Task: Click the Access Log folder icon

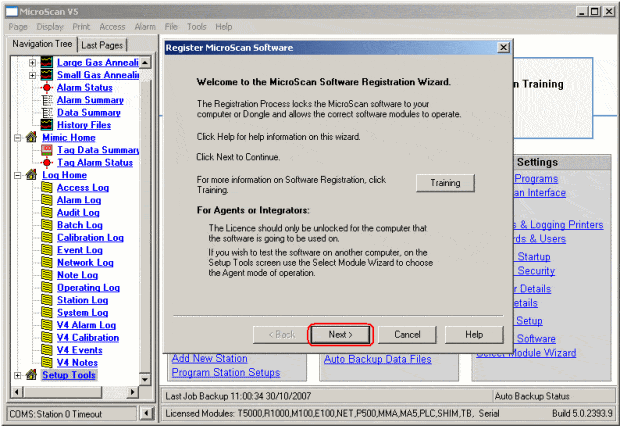Action: [46, 188]
